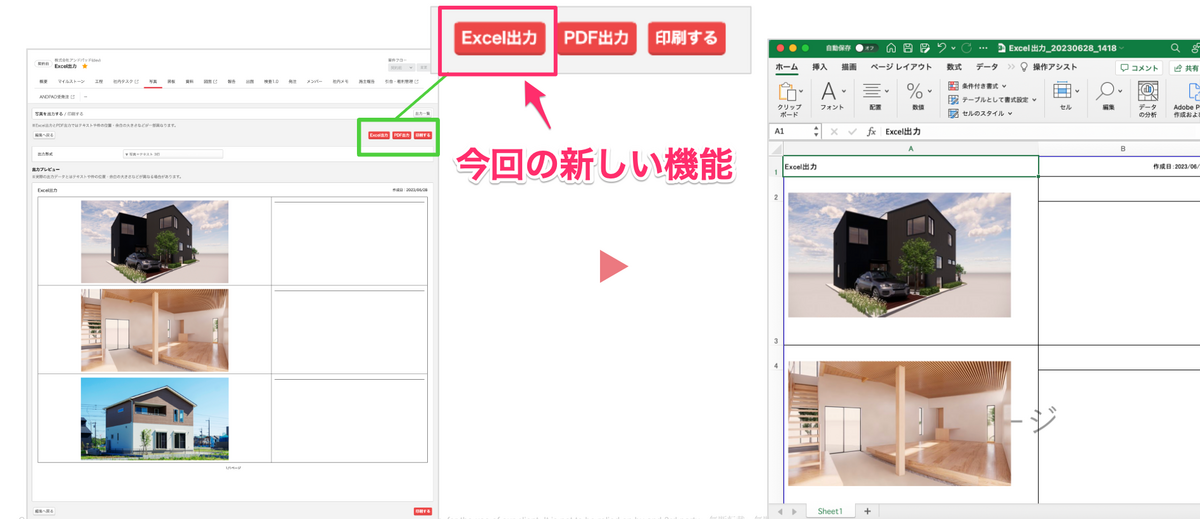This screenshot has height=519, width=1200.
Task: Click the large 印刷する button in enlarged callout
Action: (686, 38)
